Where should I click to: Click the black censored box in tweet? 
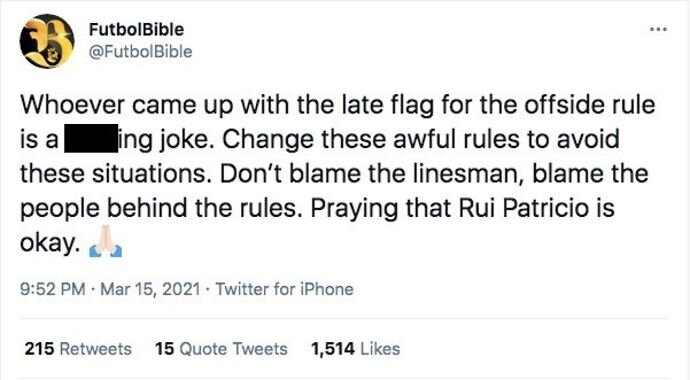click(91, 139)
